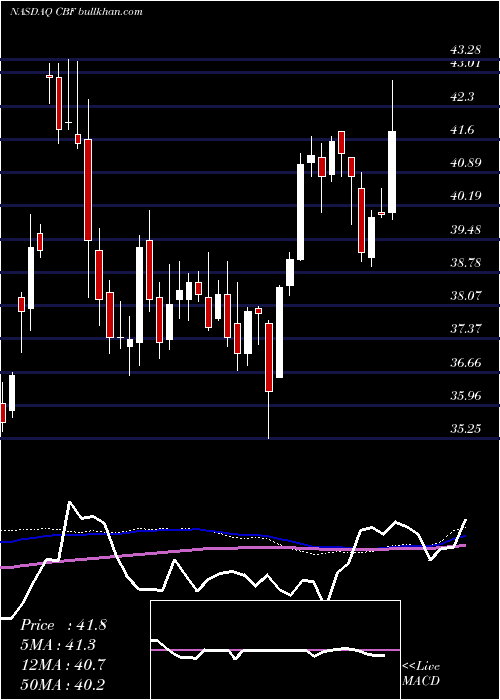The image size is (500, 700).
Task: Click the last tall white candlestick
Action: tap(392, 172)
